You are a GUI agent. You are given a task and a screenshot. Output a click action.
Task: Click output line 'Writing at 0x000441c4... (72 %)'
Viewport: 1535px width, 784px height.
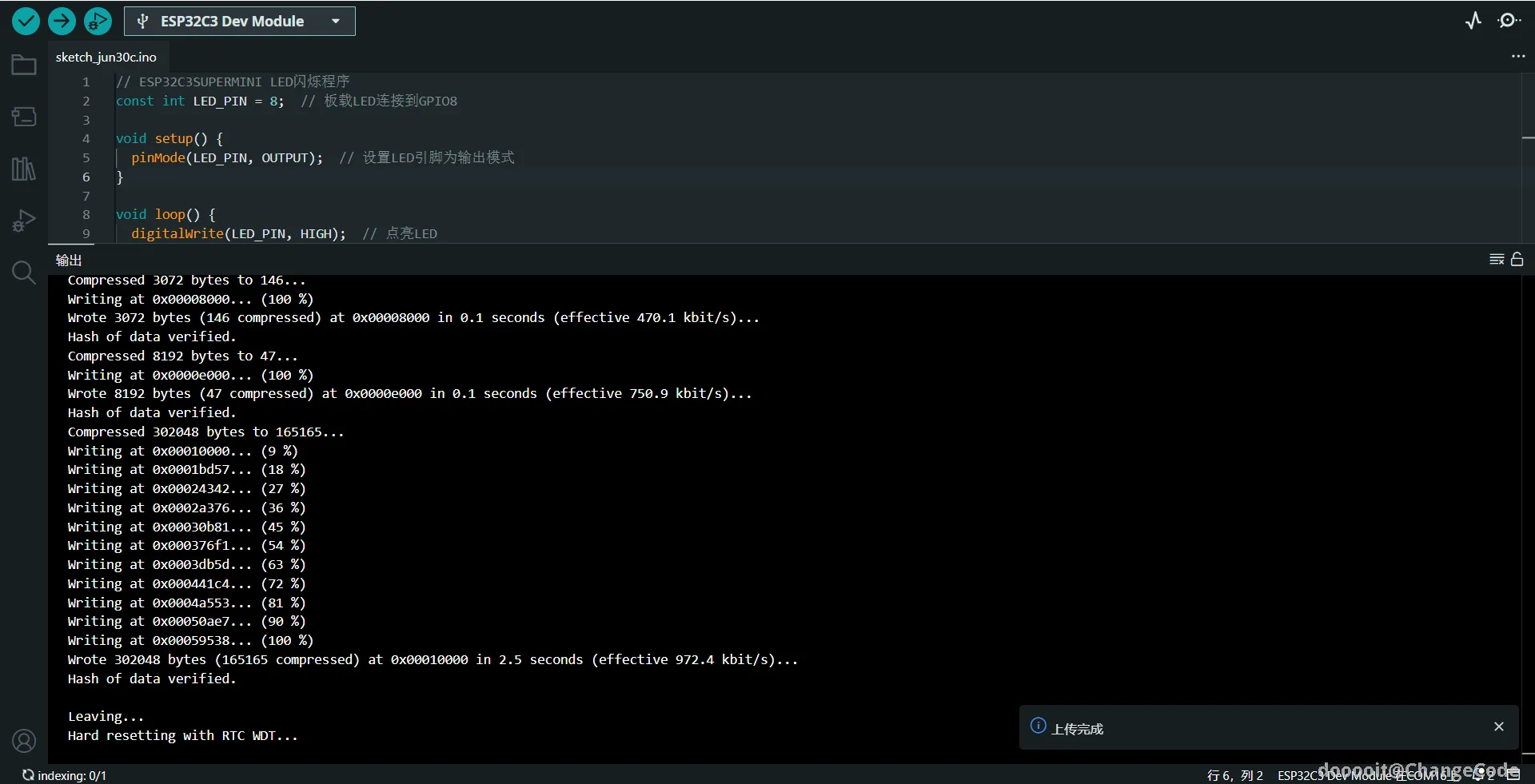[186, 584]
